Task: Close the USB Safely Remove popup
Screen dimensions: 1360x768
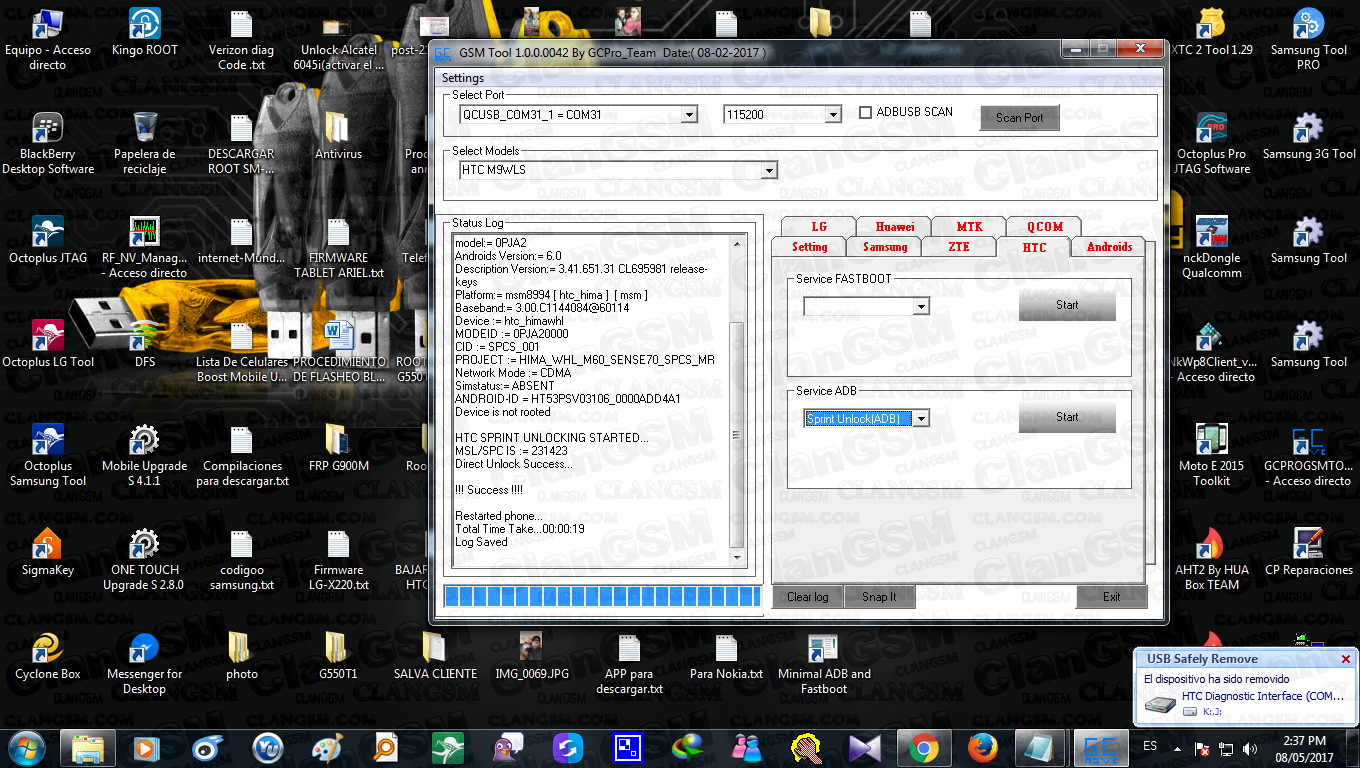Action: 1346,659
